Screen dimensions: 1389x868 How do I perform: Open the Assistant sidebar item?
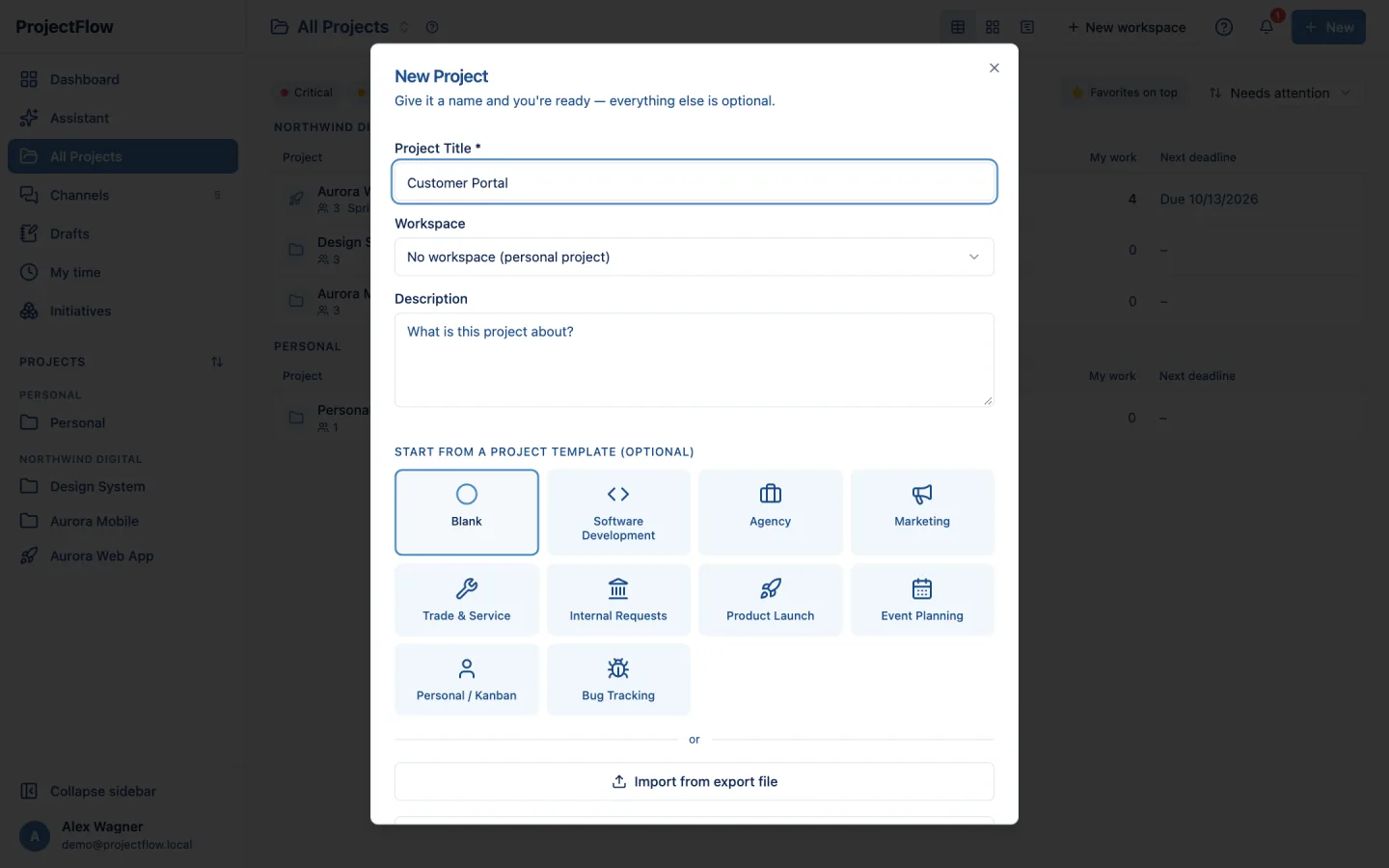tap(123, 118)
